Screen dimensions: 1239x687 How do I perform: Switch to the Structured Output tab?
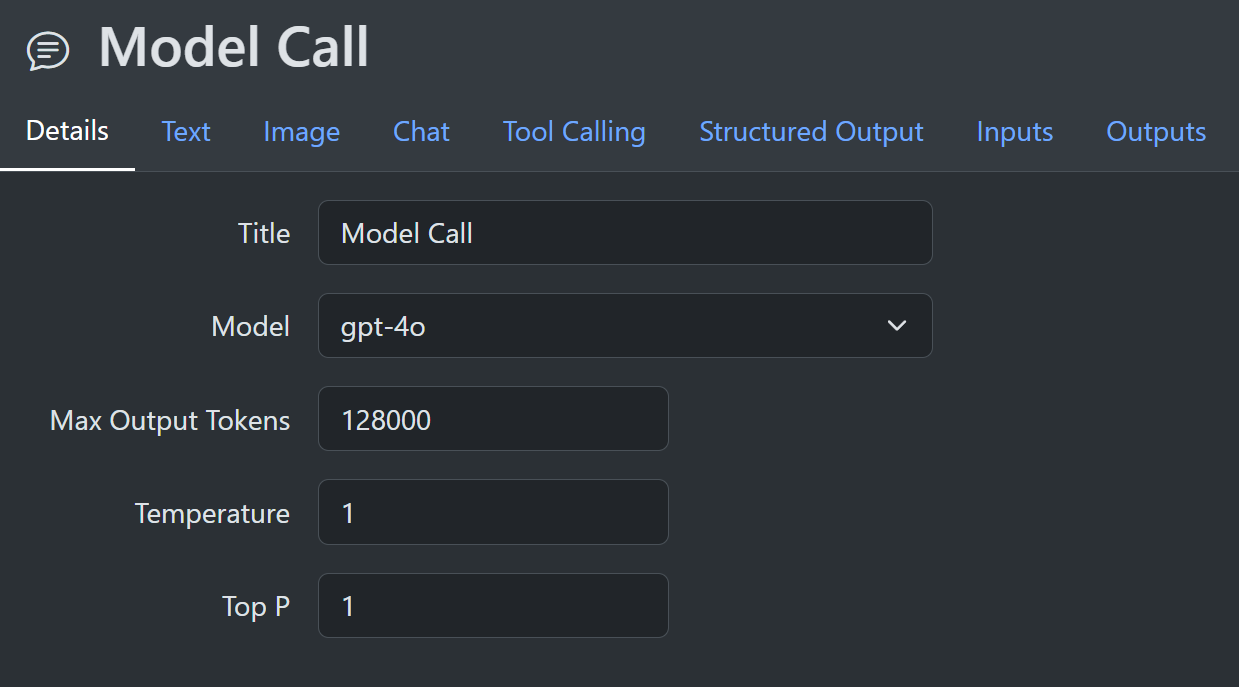pos(811,132)
